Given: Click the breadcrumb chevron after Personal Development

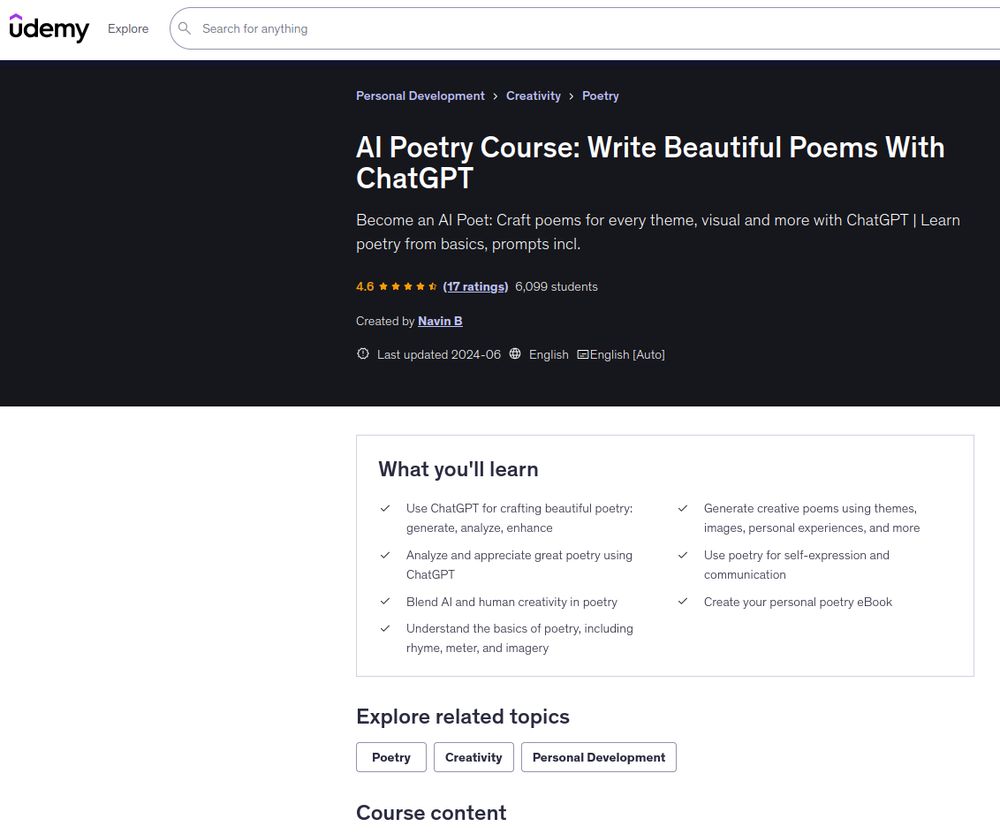Looking at the screenshot, I should [496, 96].
